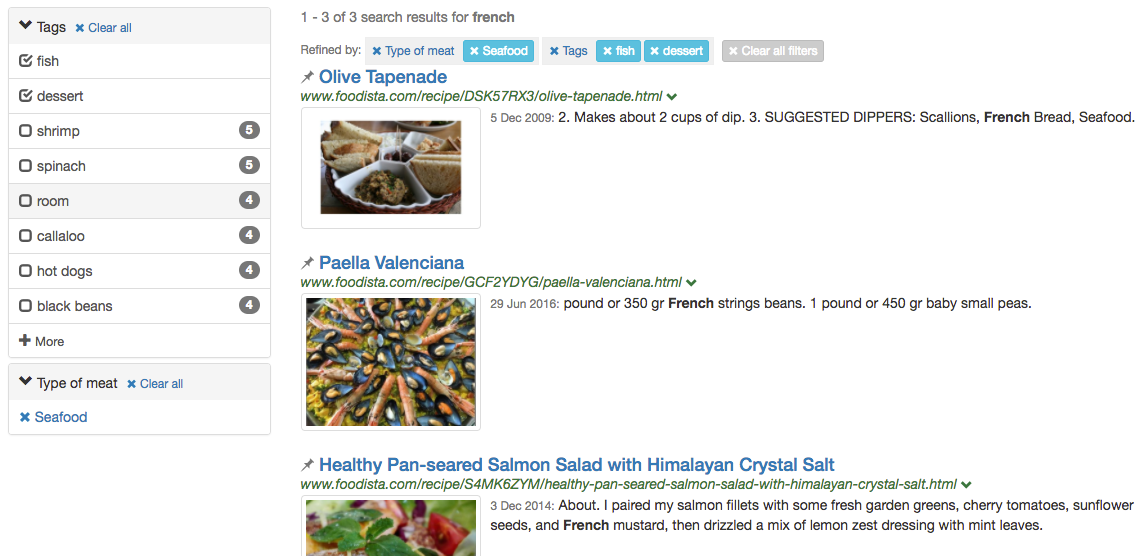
Task: Select the black beans tag checkbox
Action: [26, 306]
